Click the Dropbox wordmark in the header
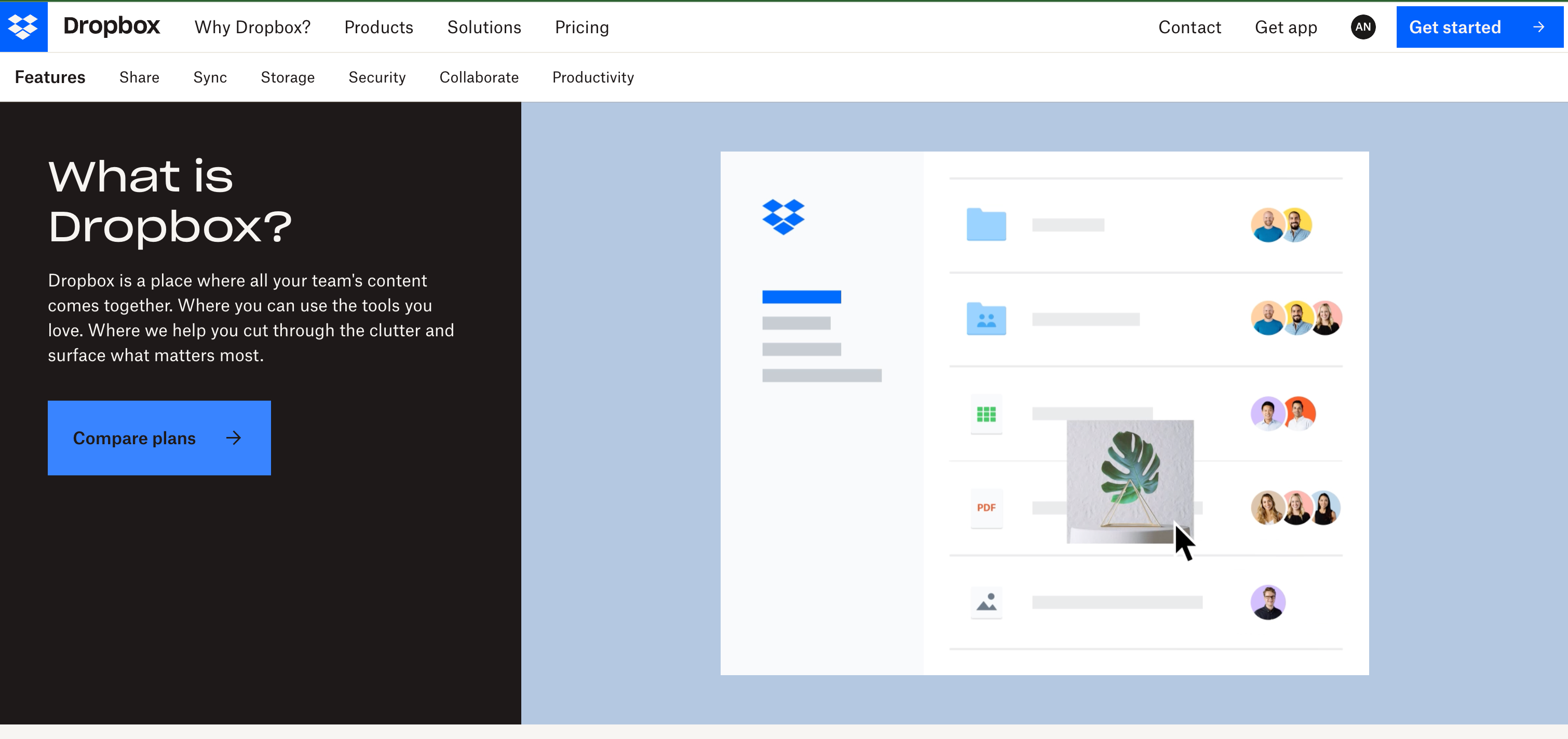The height and width of the screenshot is (739, 1568). 112,26
